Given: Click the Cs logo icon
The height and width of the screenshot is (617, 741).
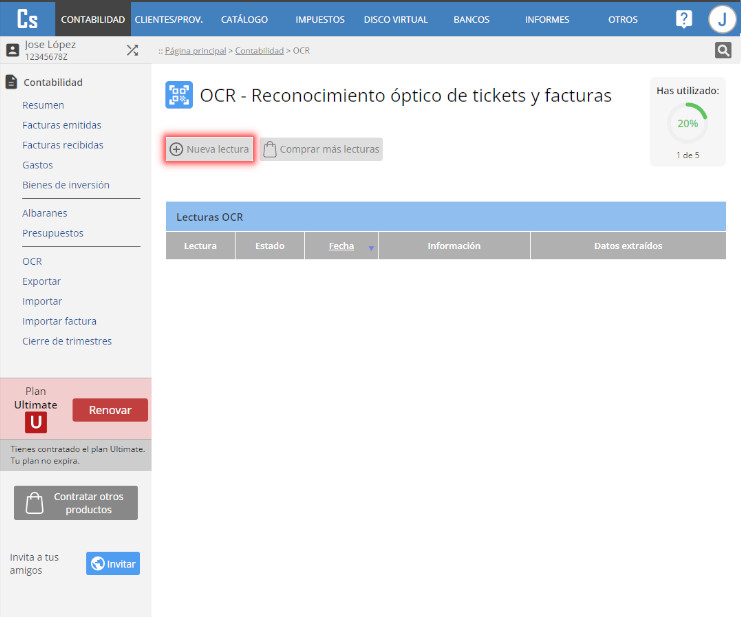Looking at the screenshot, I should pos(27,19).
